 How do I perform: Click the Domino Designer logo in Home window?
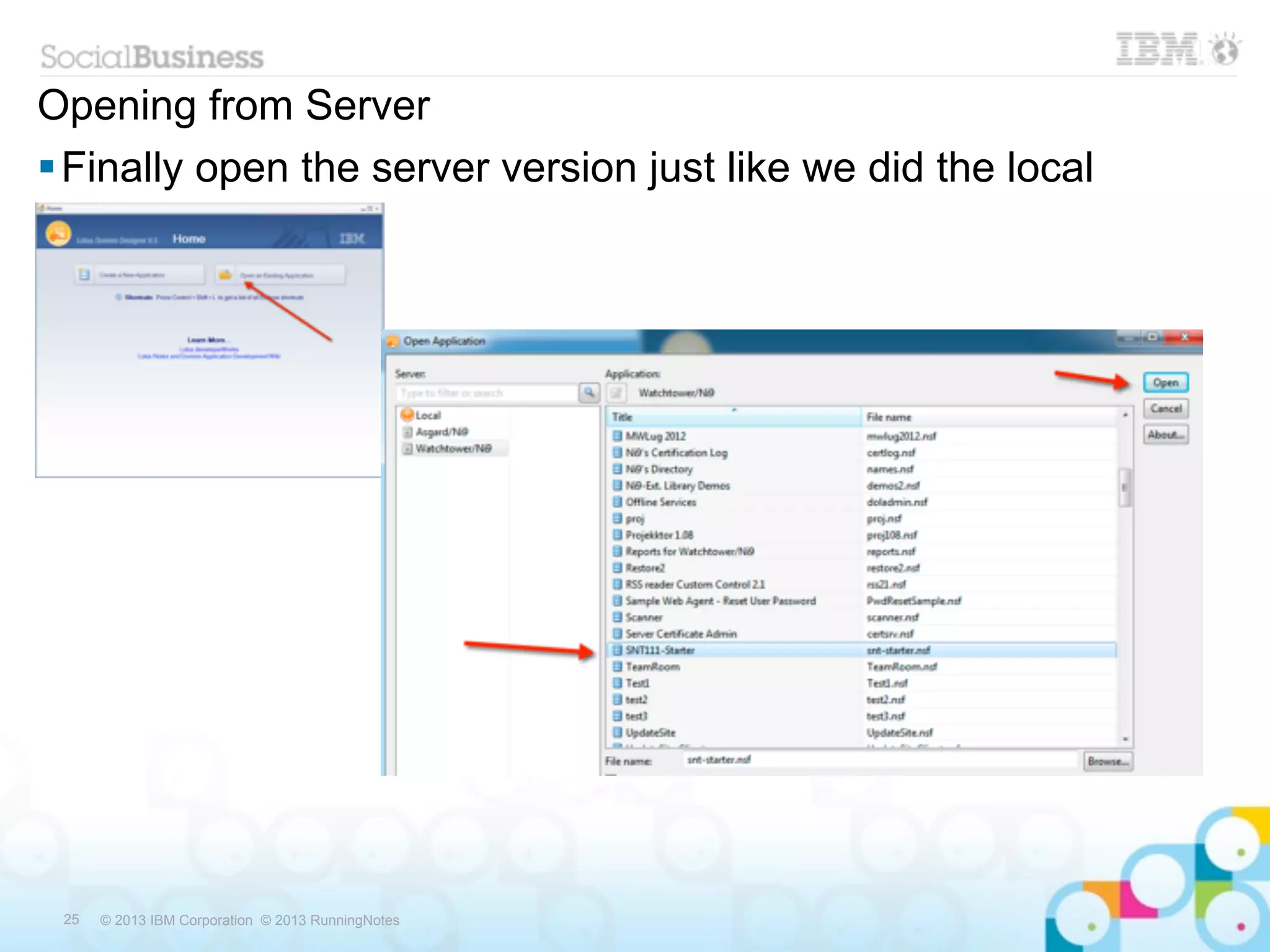pyautogui.click(x=58, y=234)
